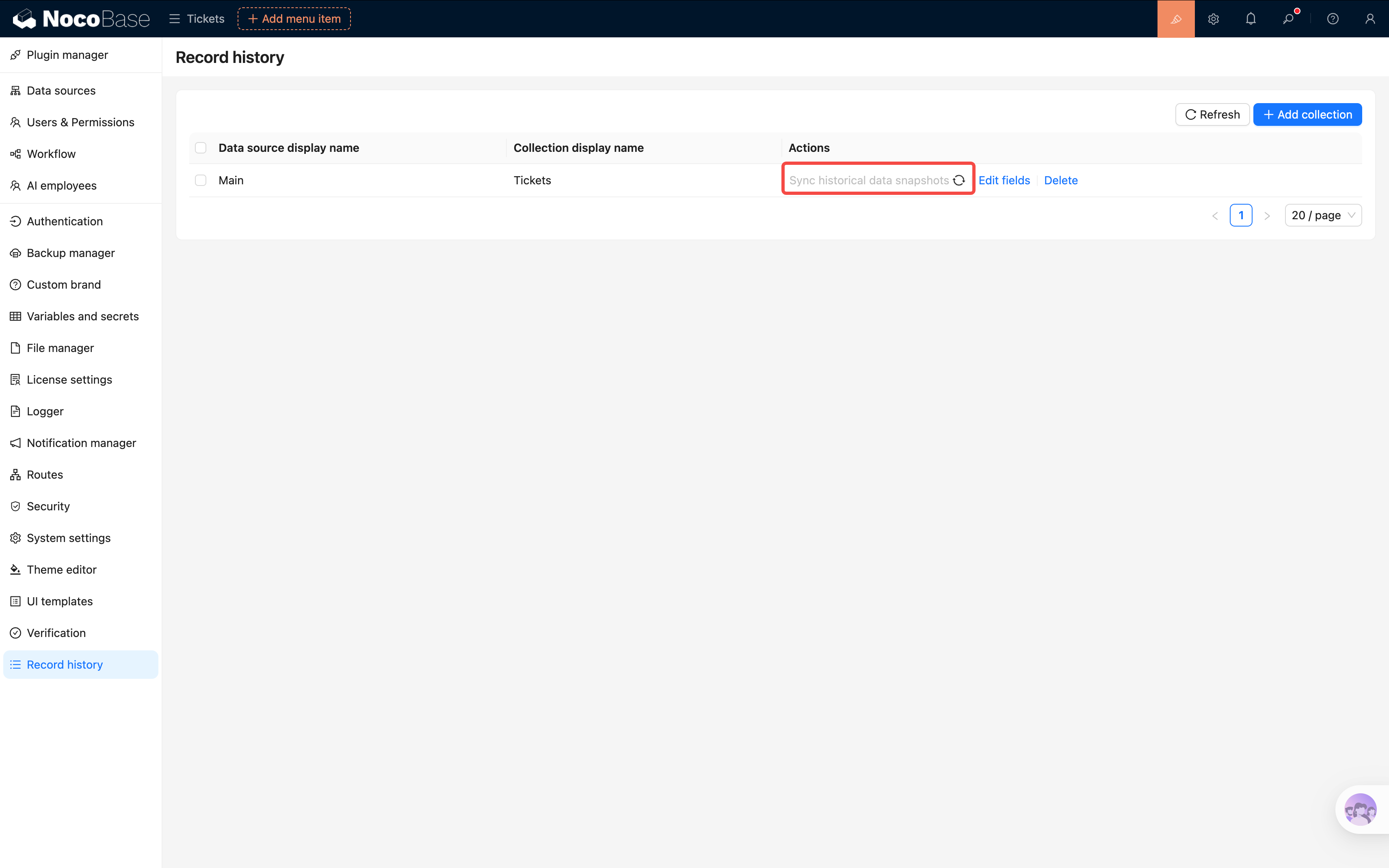Click the UI editor highlighter icon
This screenshot has height=868, width=1389.
(1175, 19)
